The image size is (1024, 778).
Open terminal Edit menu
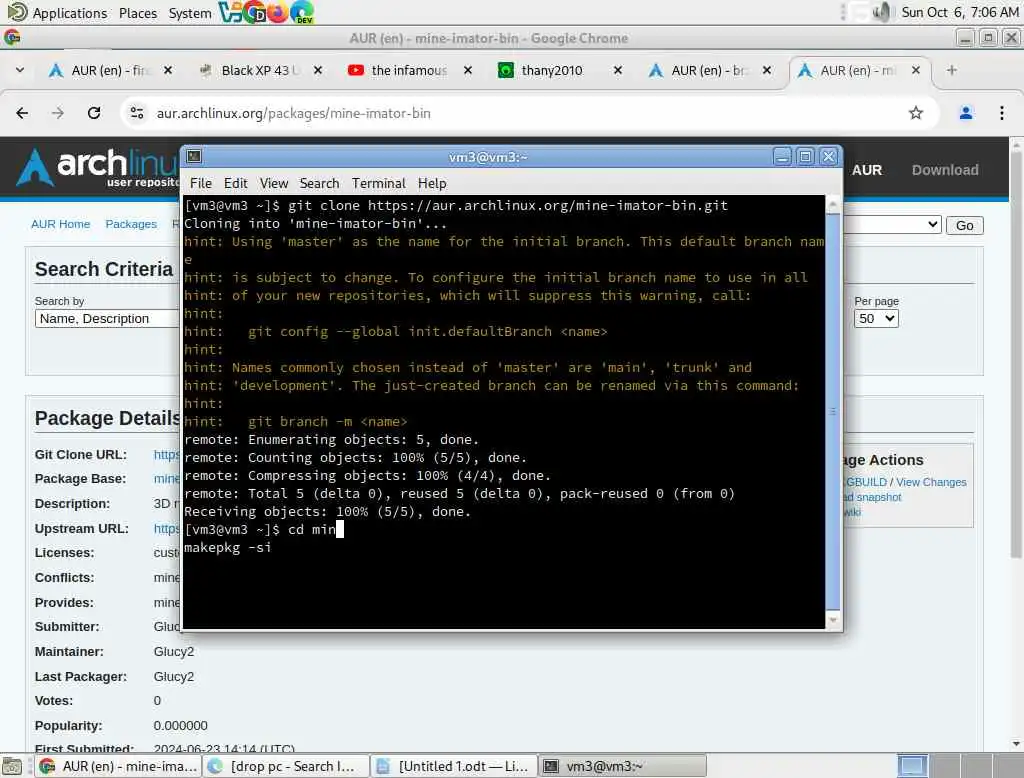235,183
